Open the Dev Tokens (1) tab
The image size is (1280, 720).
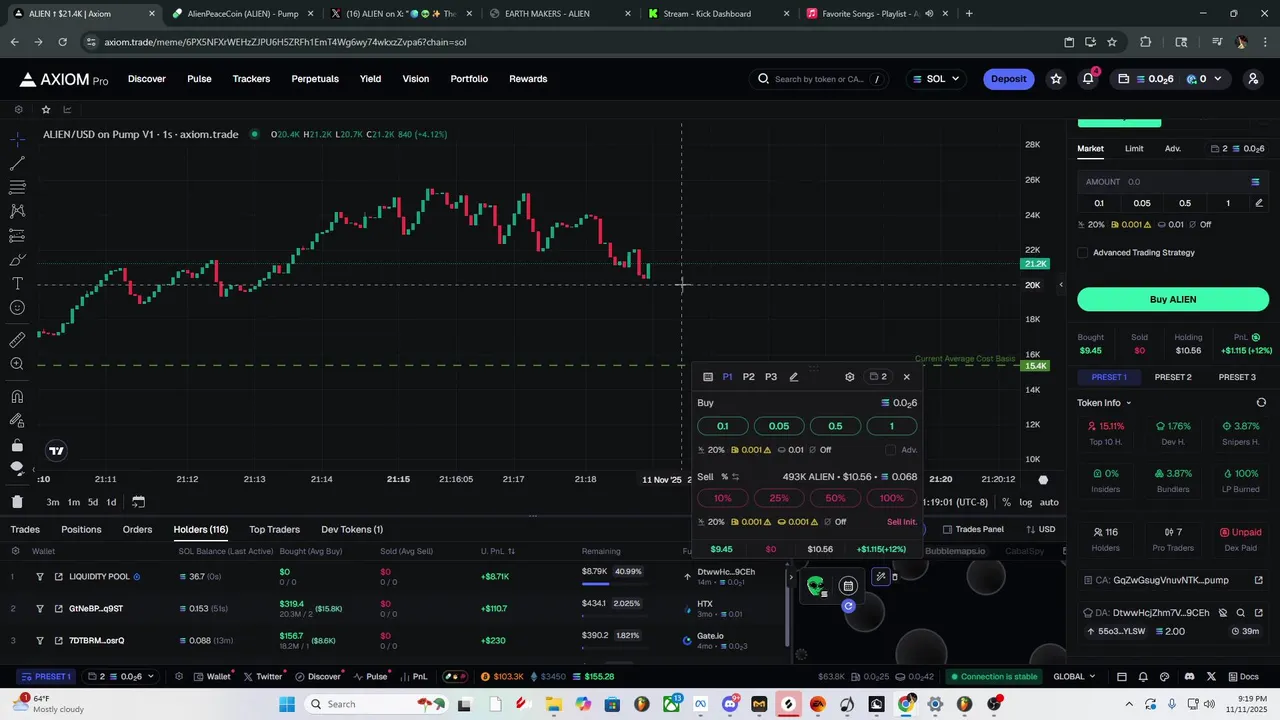pyautogui.click(x=352, y=529)
